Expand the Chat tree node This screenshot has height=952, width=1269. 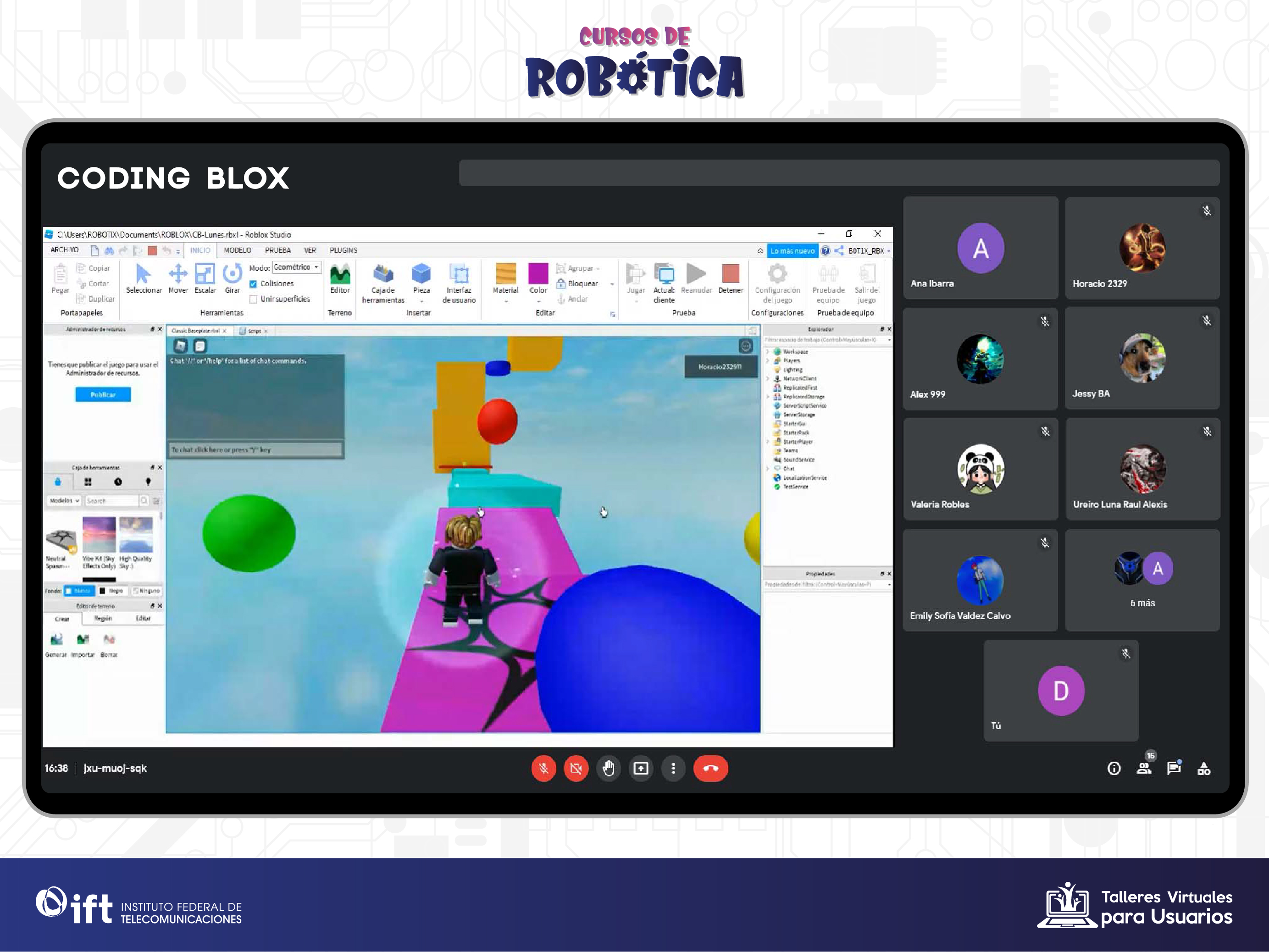point(768,469)
